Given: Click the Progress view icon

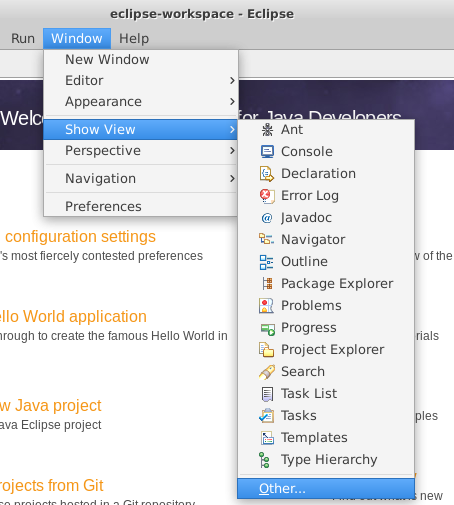Looking at the screenshot, I should click(x=268, y=329).
